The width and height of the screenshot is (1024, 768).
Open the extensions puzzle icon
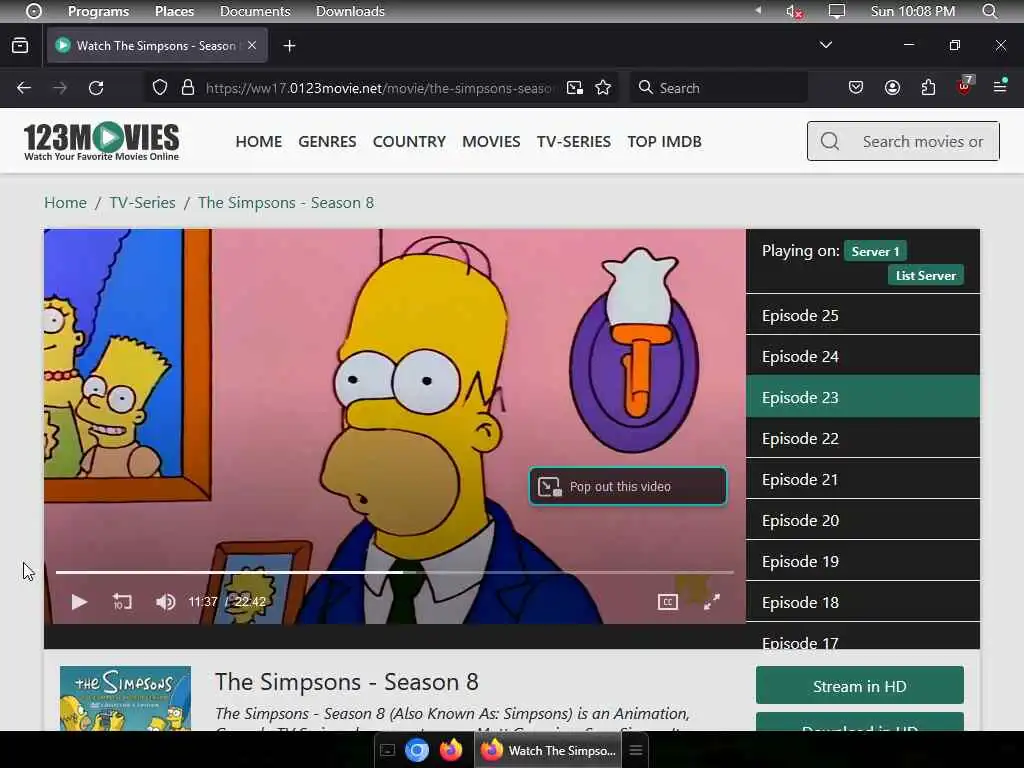pos(928,88)
